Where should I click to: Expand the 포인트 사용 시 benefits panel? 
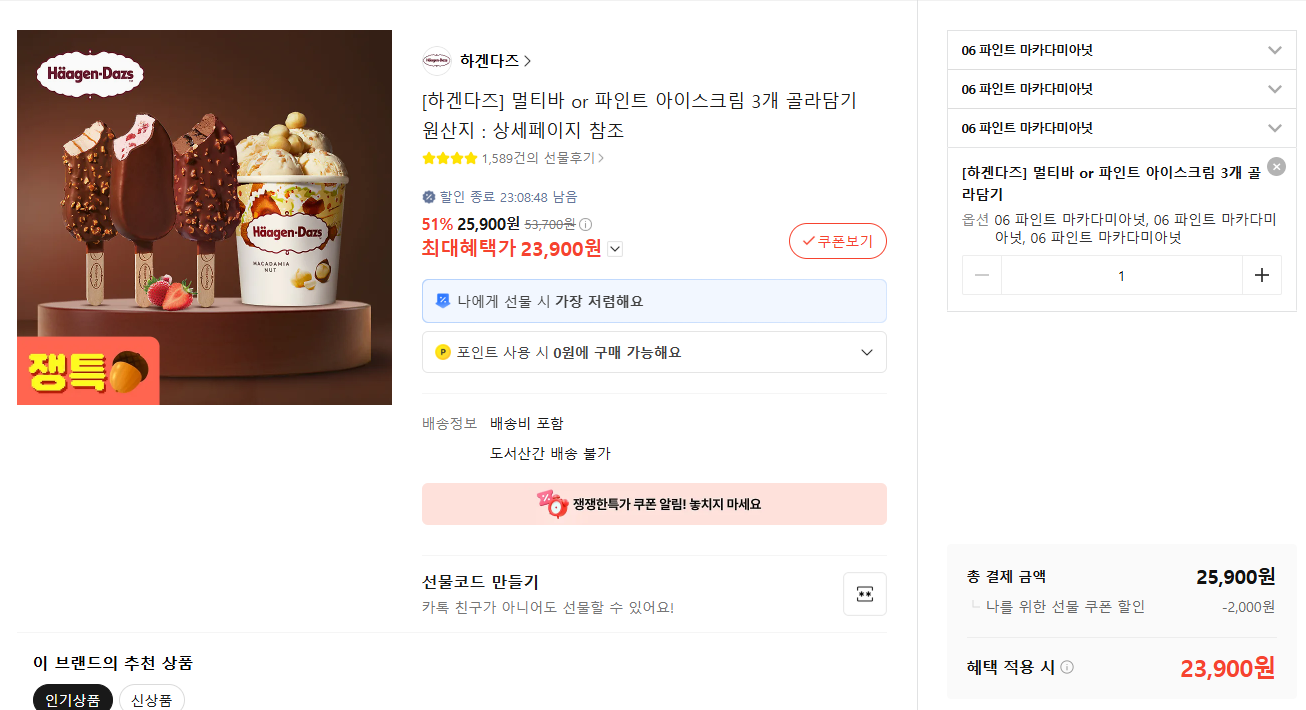click(x=866, y=352)
